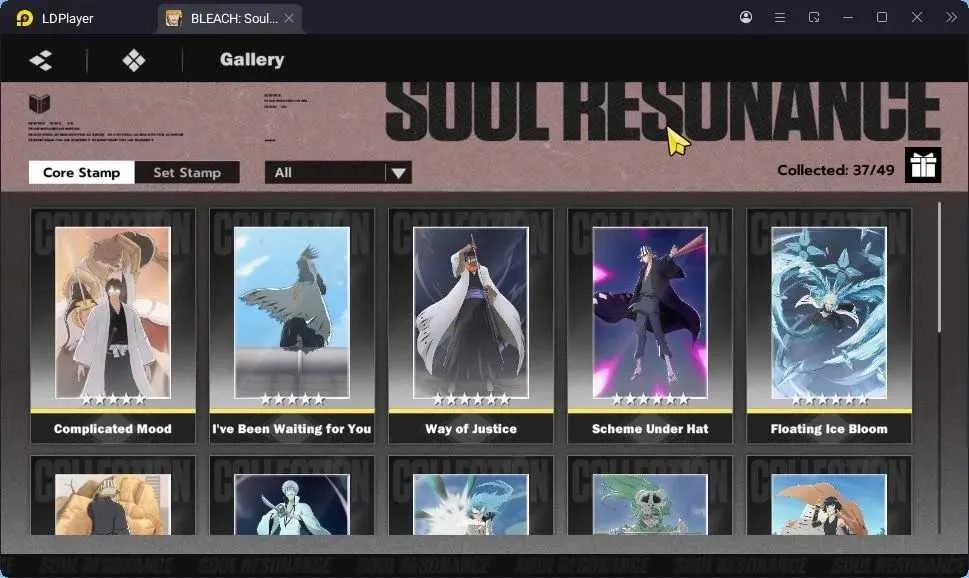This screenshot has height=578, width=969.
Task: Expand the filter list with the arrow button
Action: (399, 172)
